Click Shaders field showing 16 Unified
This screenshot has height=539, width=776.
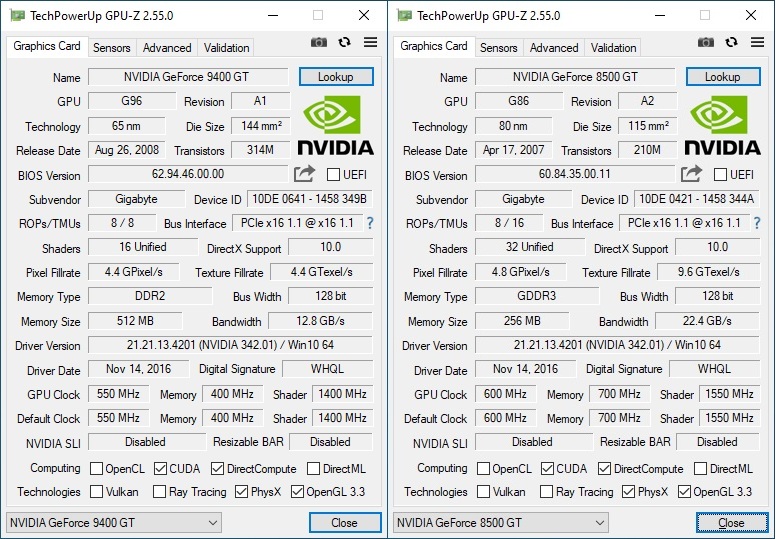pyautogui.click(x=143, y=247)
